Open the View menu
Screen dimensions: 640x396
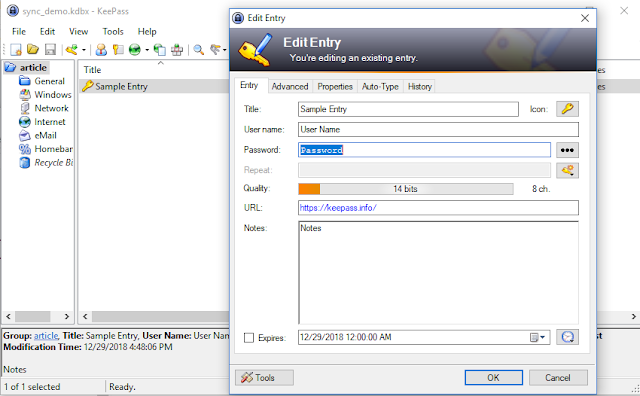(x=78, y=31)
